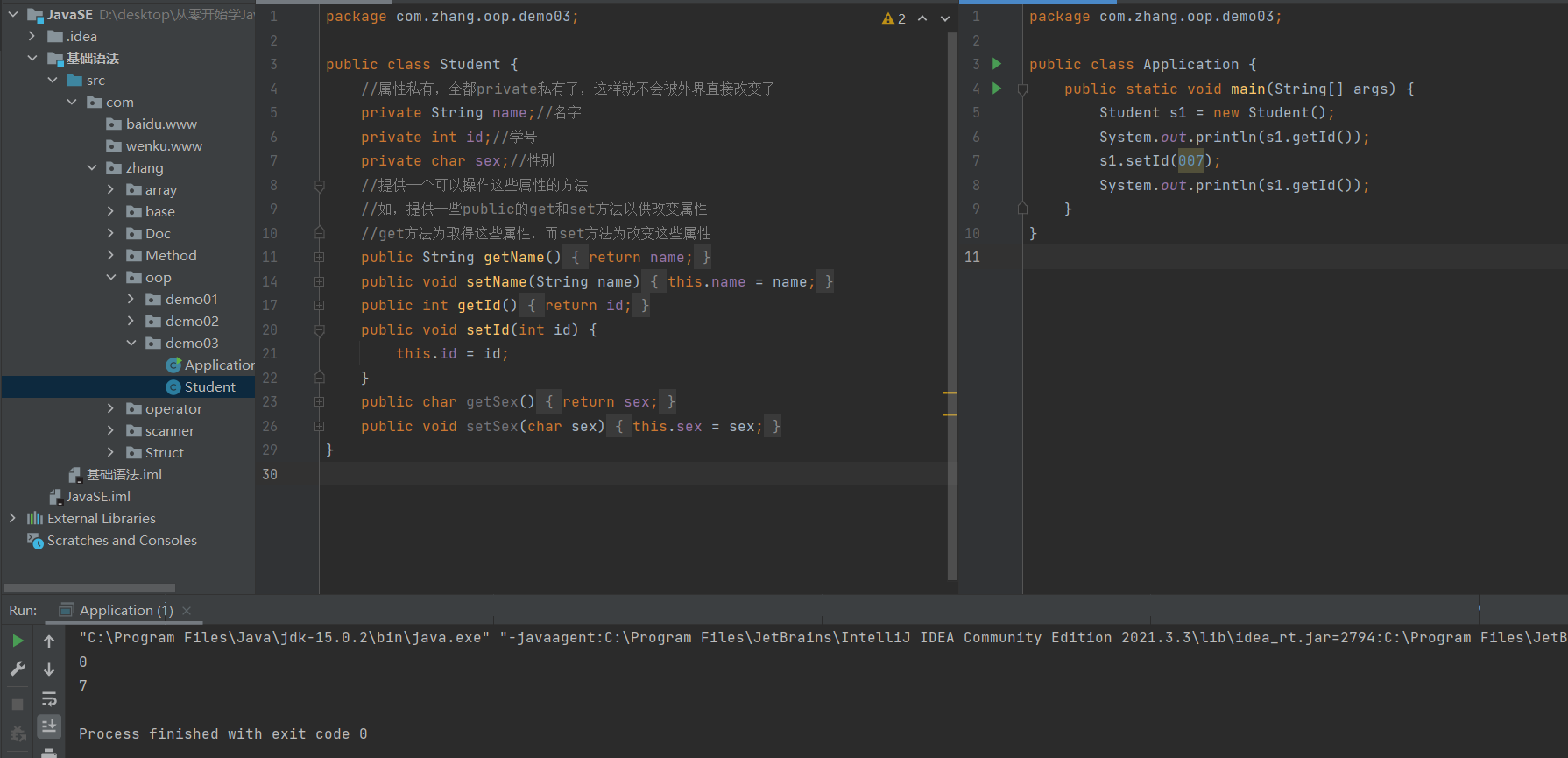Click the run gutter arrow beside class Application

point(997,64)
